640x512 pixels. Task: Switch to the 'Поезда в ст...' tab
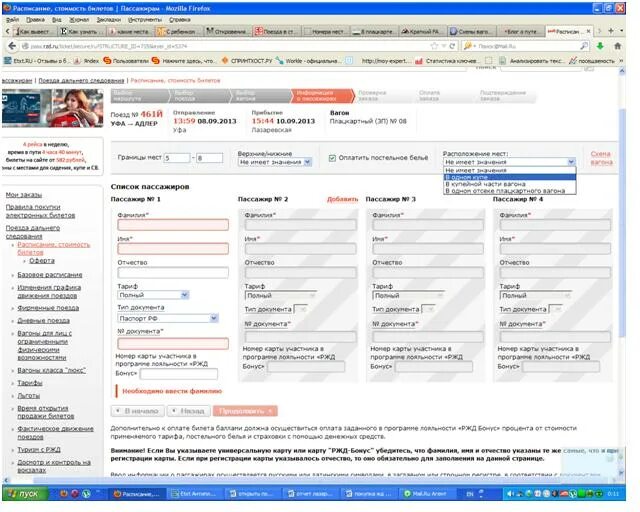(x=276, y=31)
